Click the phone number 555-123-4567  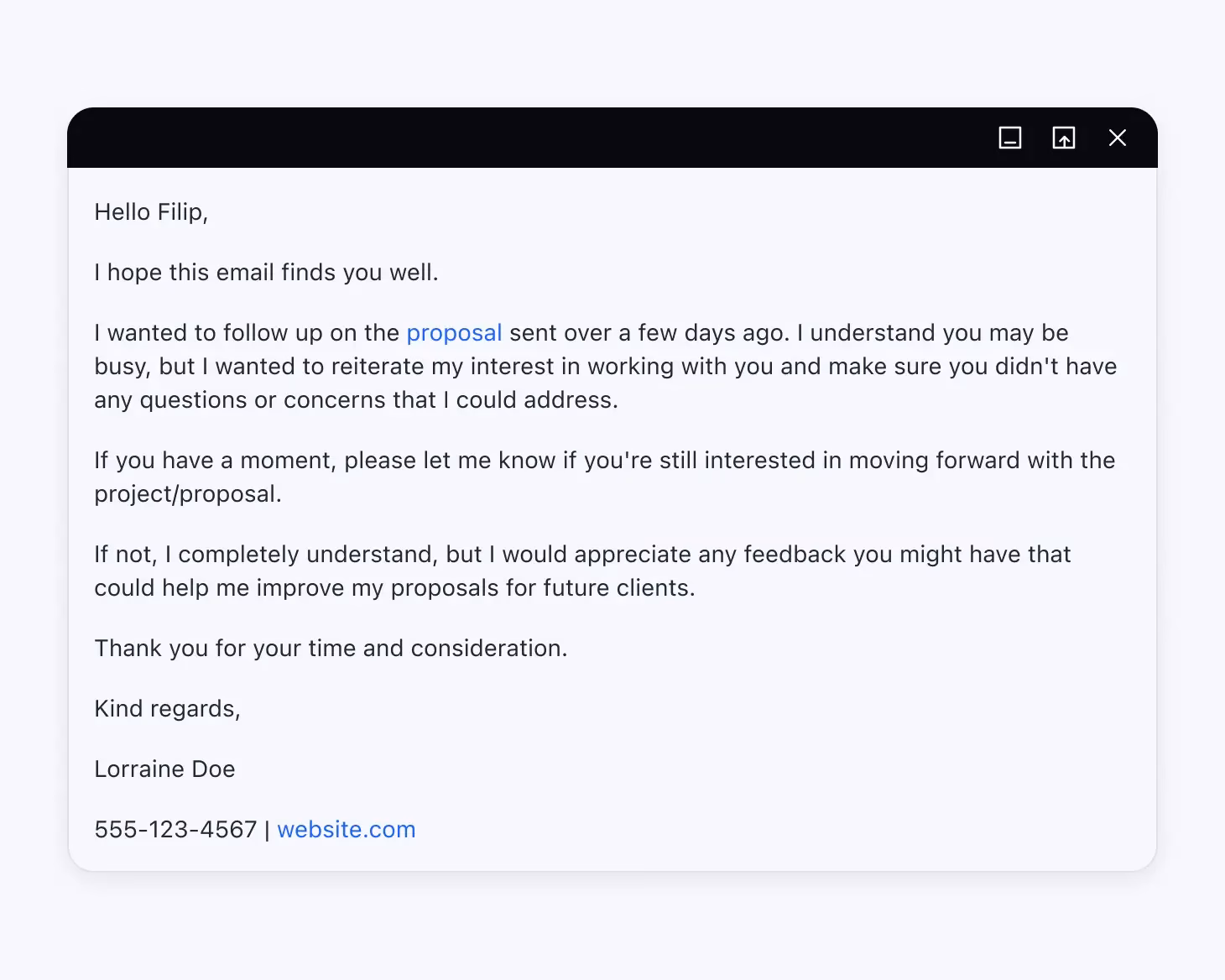coord(175,829)
